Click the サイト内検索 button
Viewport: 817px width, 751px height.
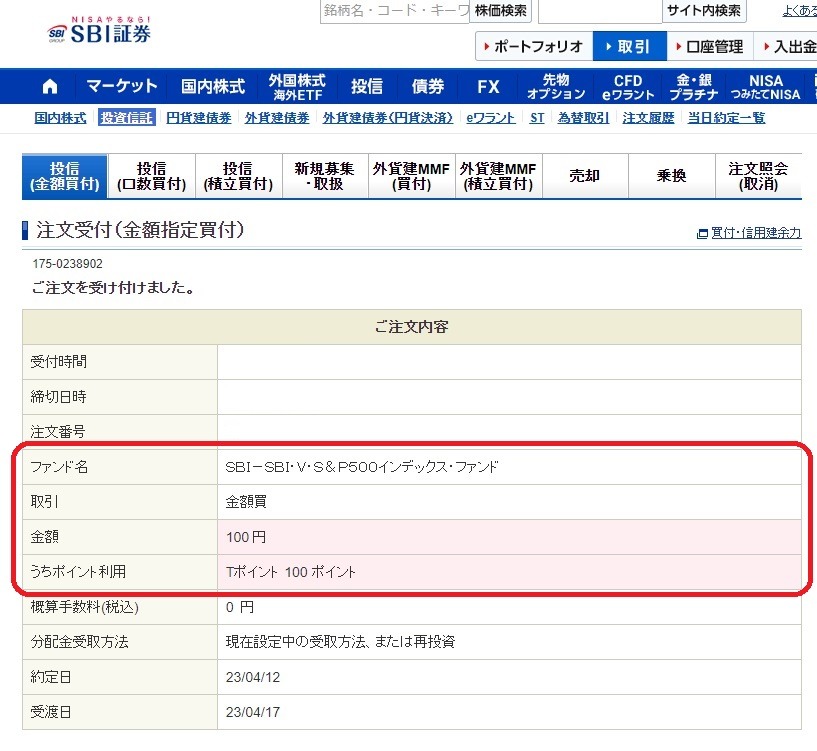[x=704, y=11]
